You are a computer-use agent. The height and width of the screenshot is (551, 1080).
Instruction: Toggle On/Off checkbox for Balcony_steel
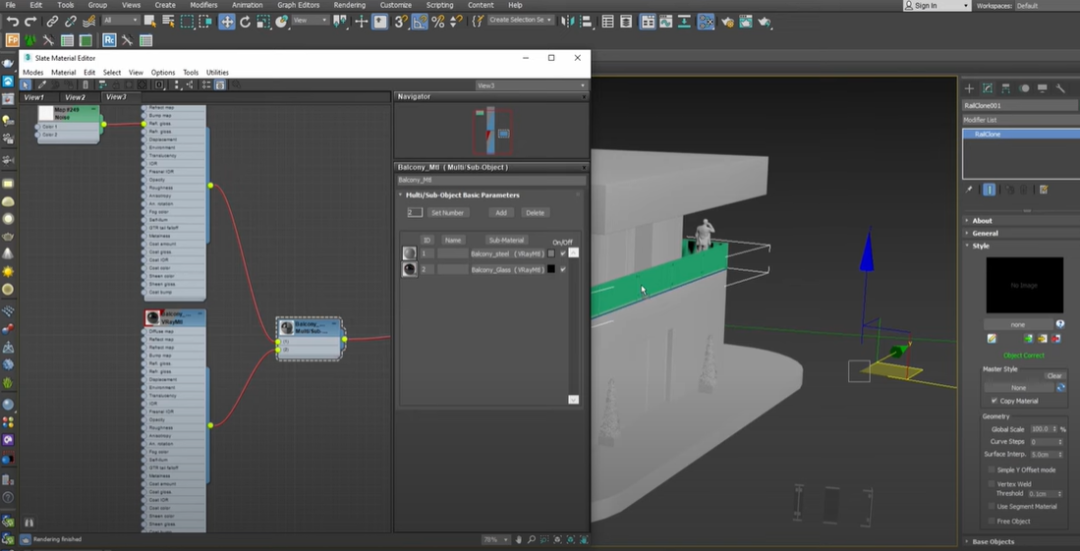coord(563,254)
